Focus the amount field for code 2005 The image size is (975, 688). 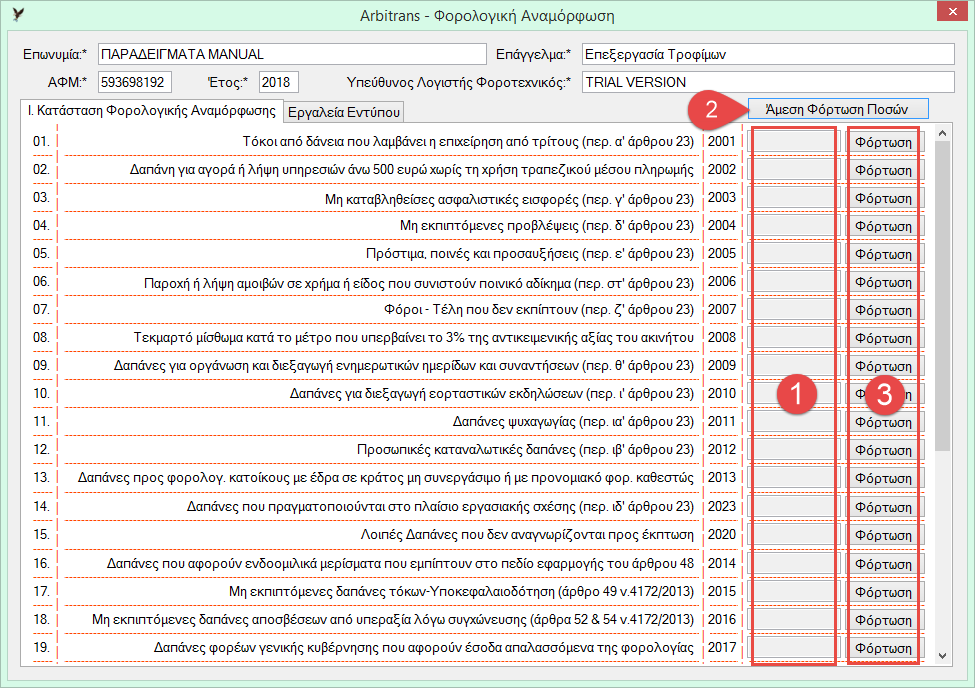(x=793, y=254)
